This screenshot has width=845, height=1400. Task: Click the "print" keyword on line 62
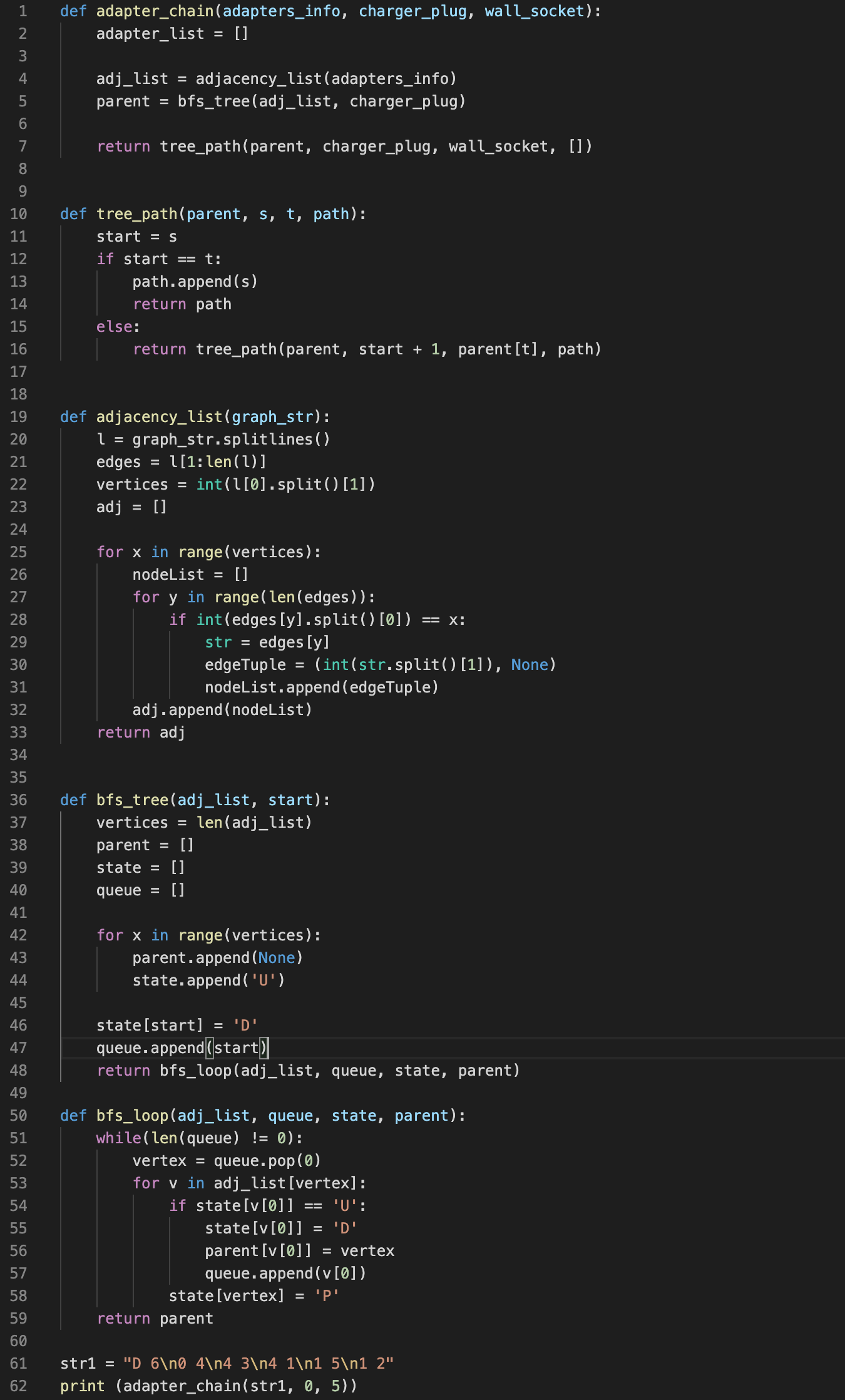point(83,1386)
